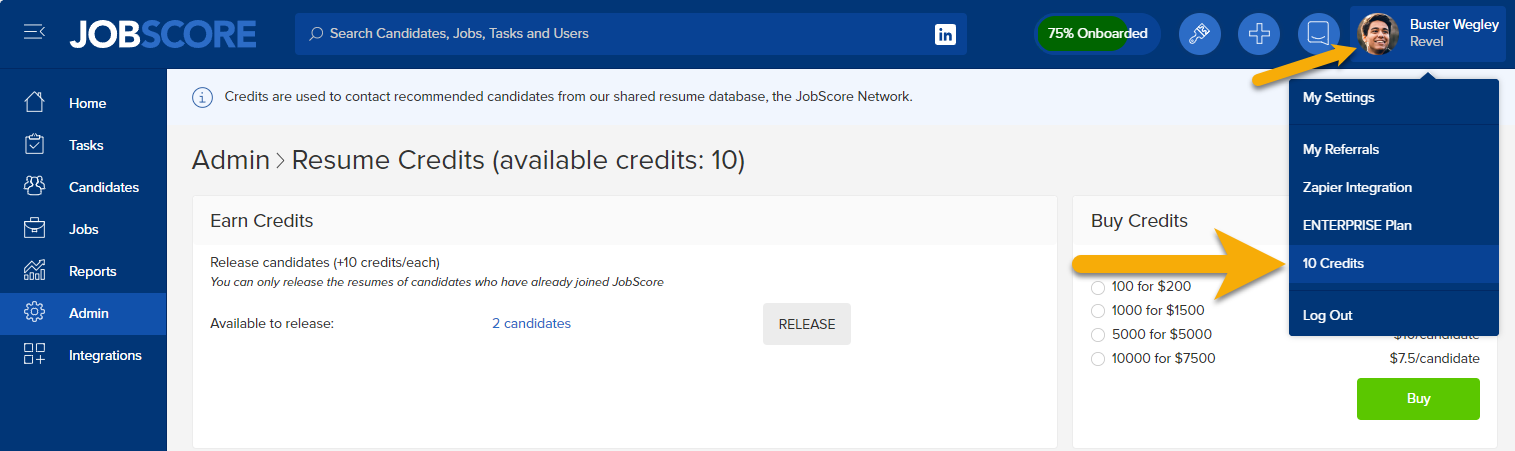Click the 75% Onboarded progress pill
The image size is (1515, 451).
1097,34
